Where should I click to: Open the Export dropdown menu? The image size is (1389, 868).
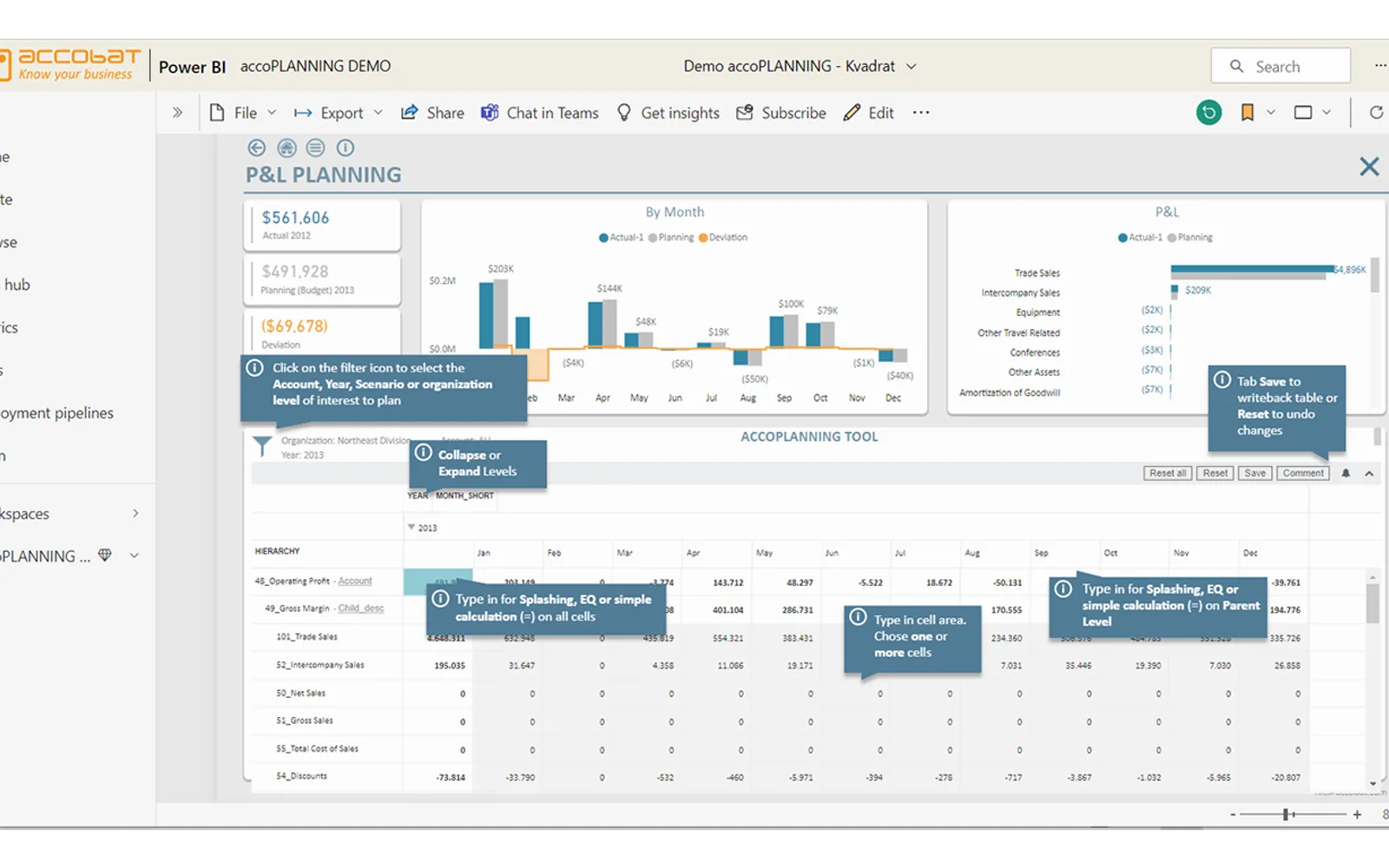tap(339, 113)
